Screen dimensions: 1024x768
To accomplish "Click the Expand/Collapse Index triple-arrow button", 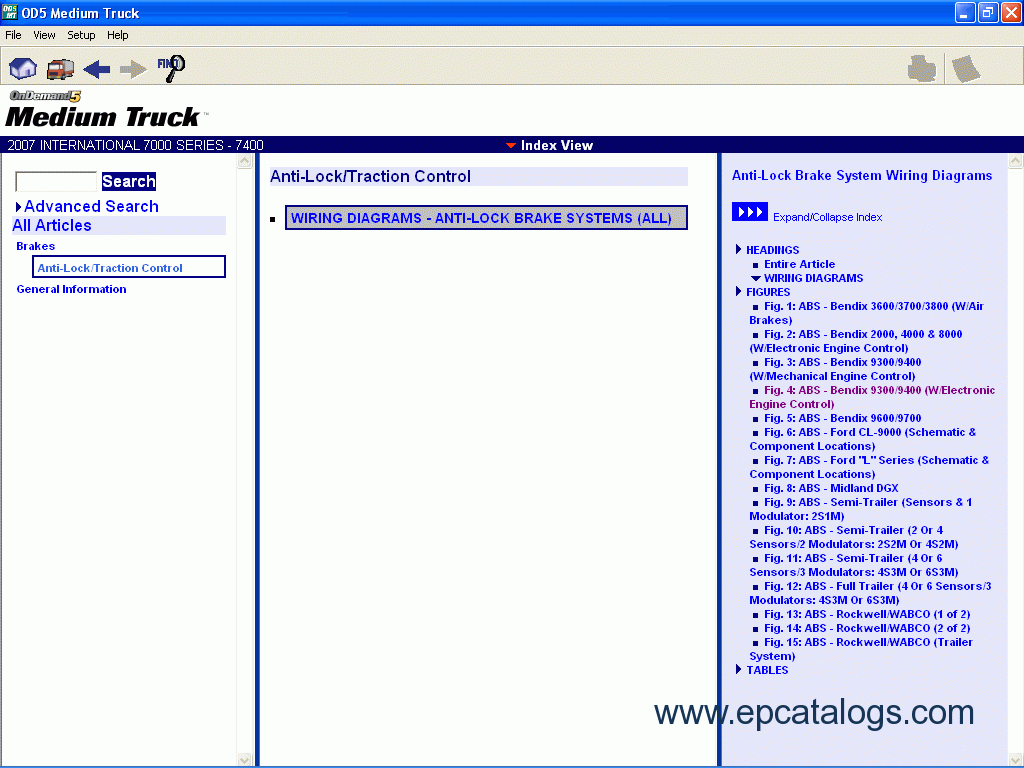I will point(749,212).
